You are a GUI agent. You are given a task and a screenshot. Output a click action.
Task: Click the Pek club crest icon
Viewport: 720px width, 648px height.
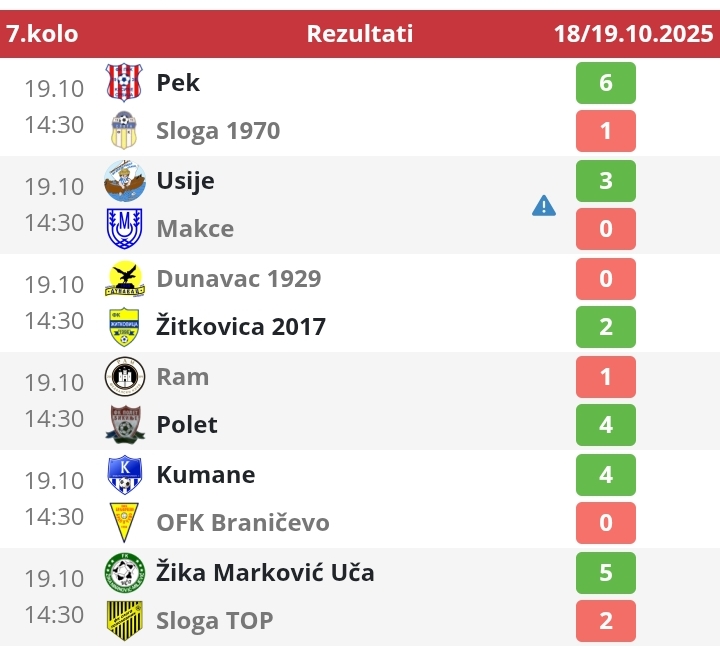124,82
